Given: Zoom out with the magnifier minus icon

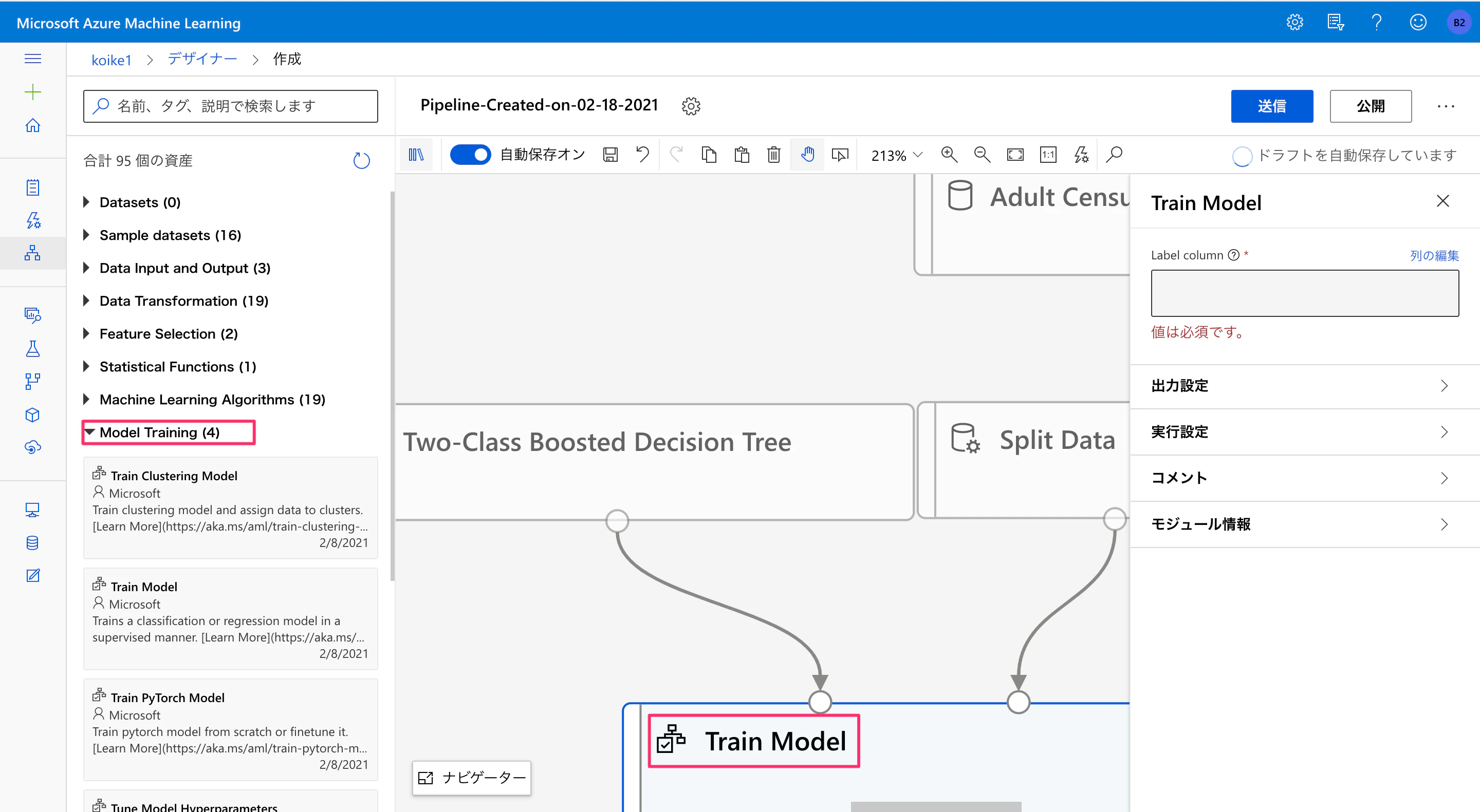Looking at the screenshot, I should click(x=982, y=155).
